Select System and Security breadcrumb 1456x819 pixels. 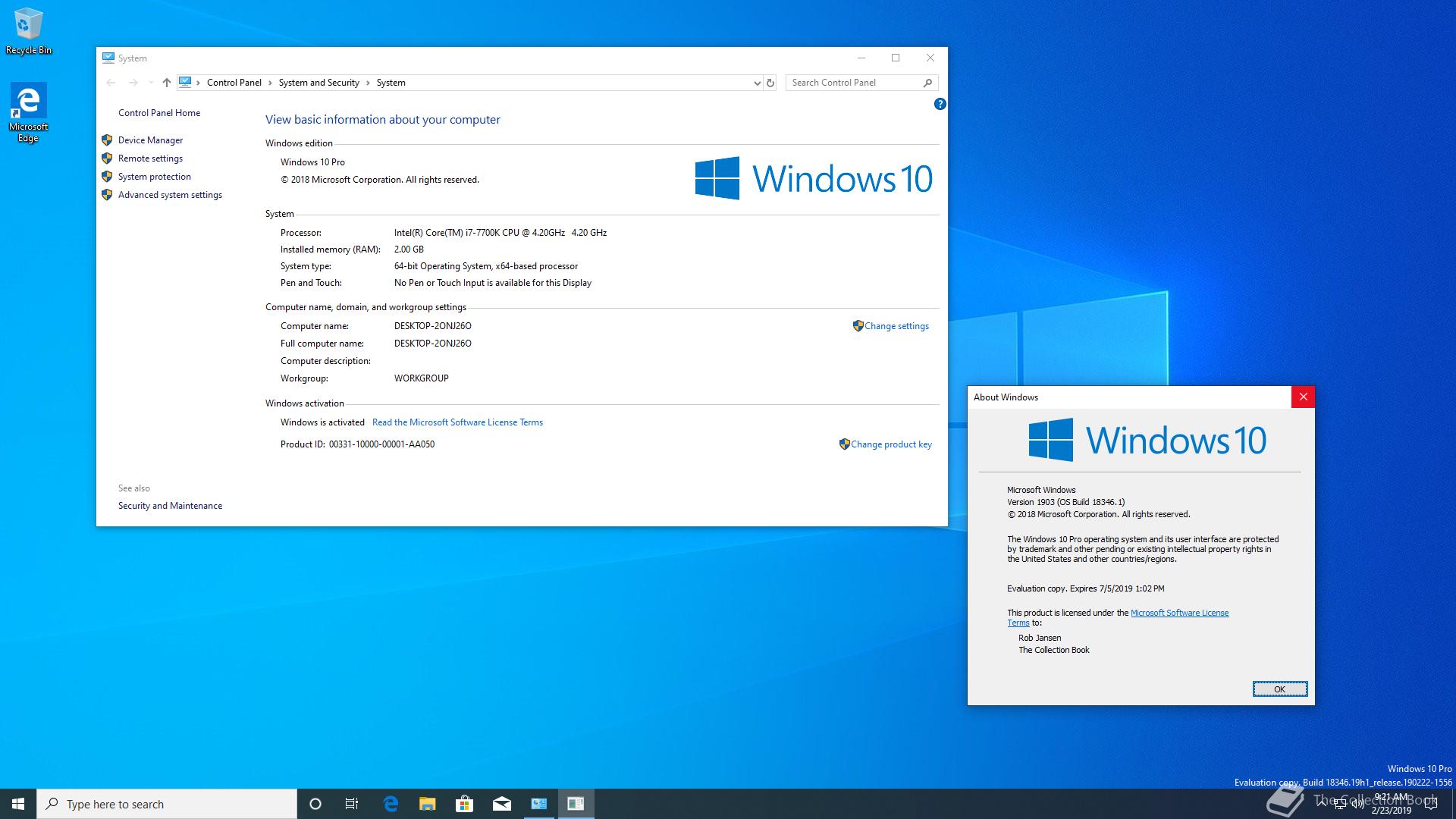click(318, 83)
